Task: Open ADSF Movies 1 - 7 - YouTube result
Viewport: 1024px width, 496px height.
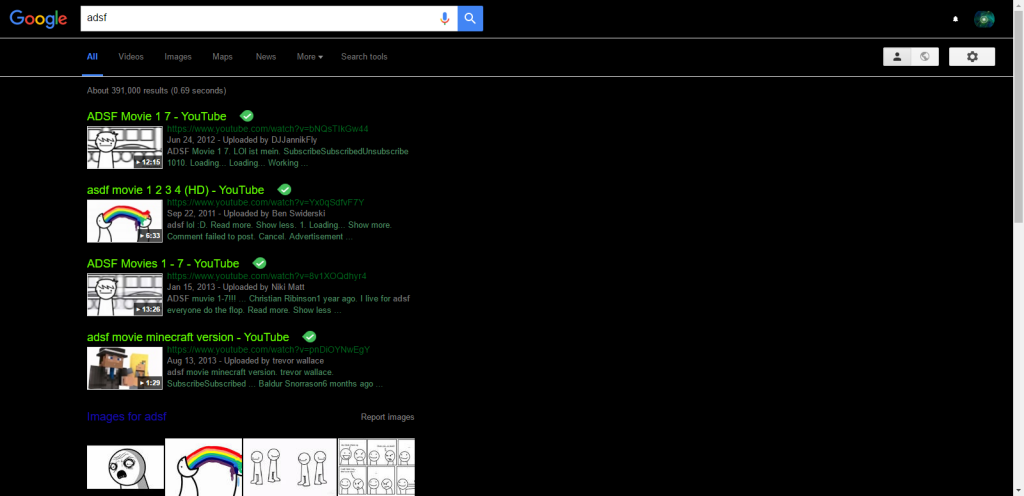Action: tap(163, 264)
